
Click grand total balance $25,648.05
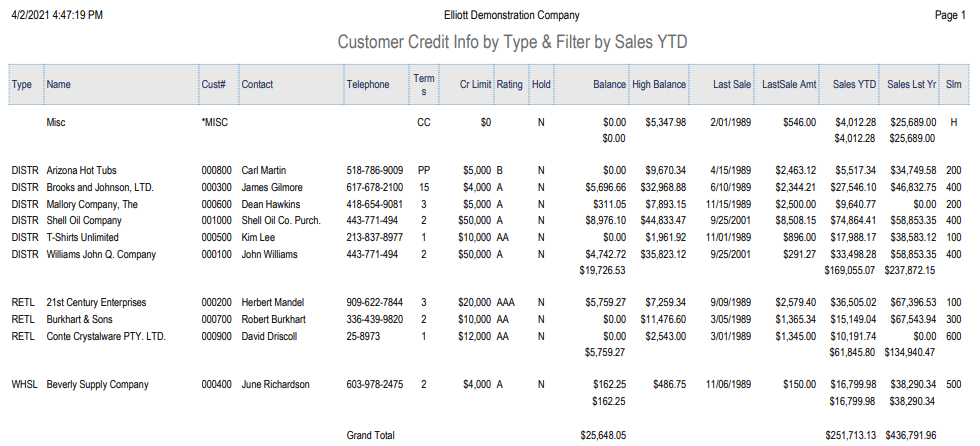tap(603, 435)
